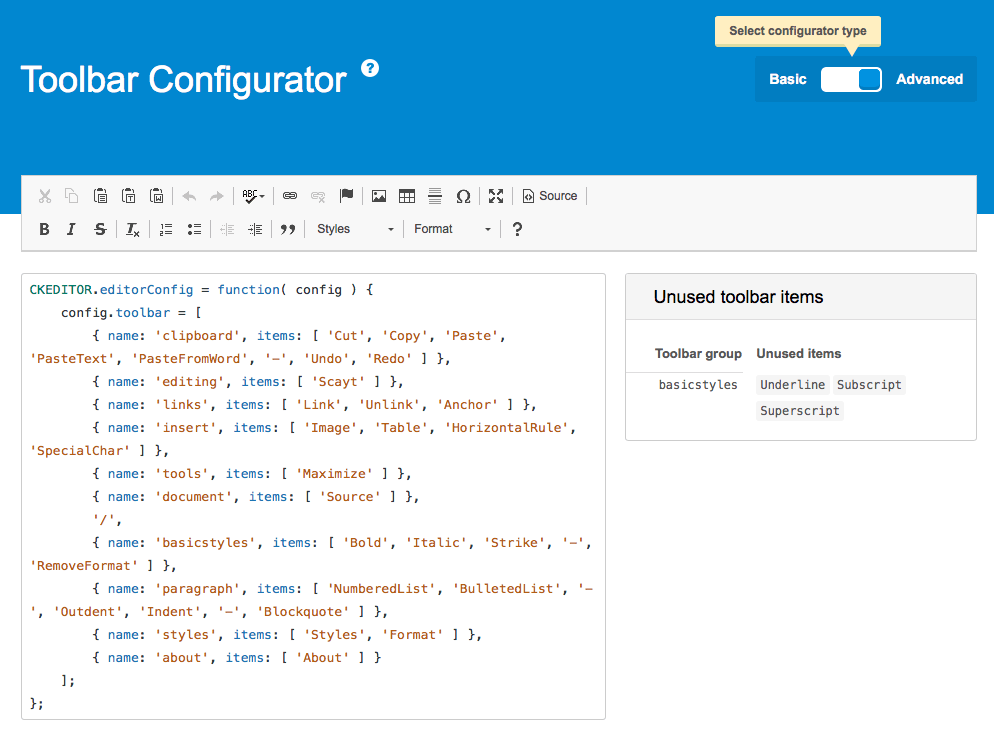The image size is (994, 732).
Task: Click the Select configurator type tooltip
Action: 797,31
